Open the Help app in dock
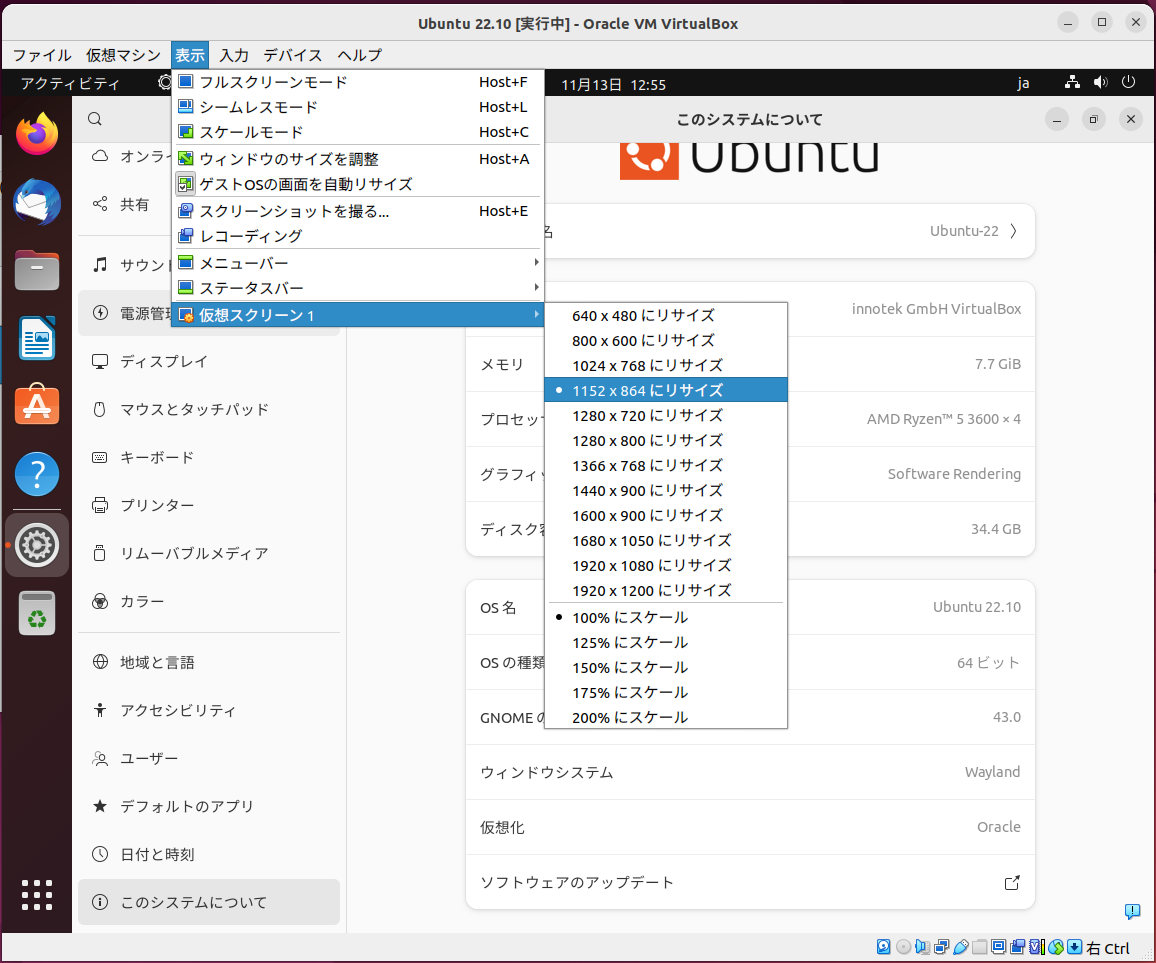This screenshot has width=1156, height=963. point(37,473)
